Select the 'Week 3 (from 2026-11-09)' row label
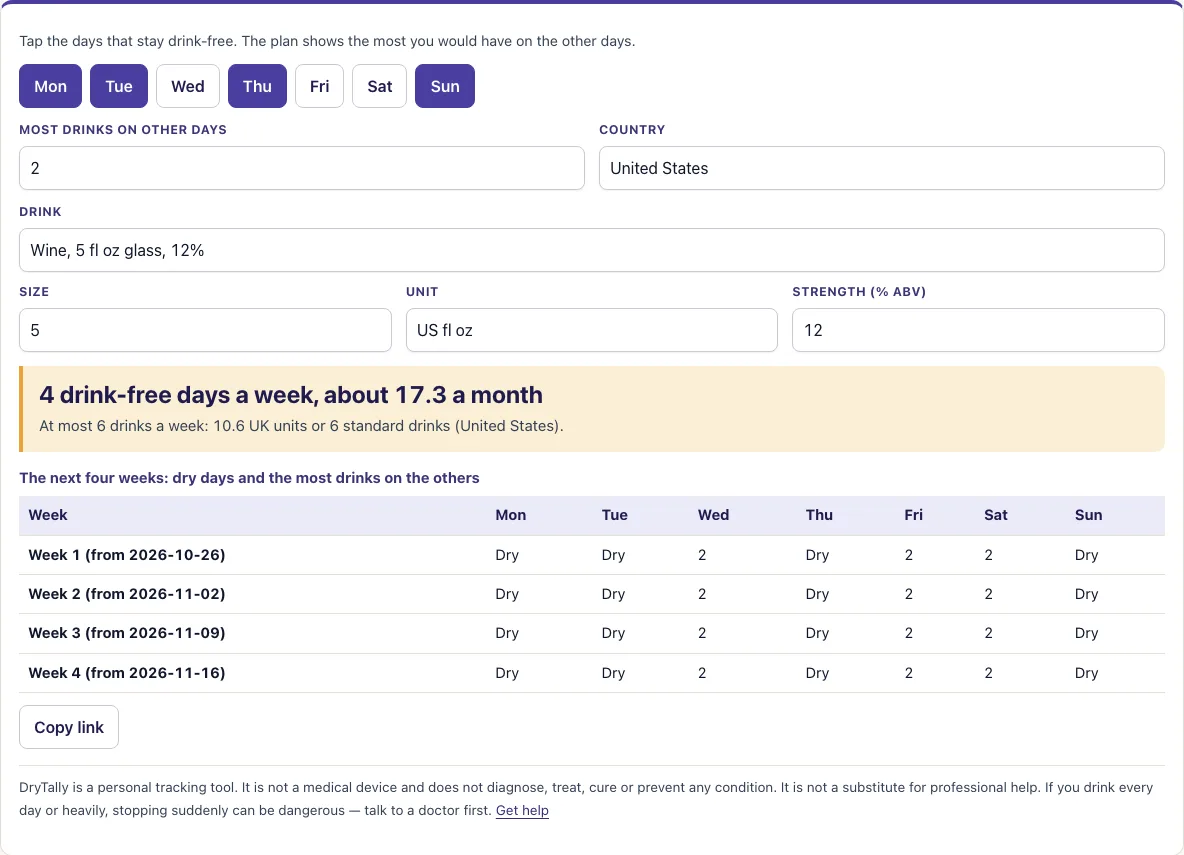The width and height of the screenshot is (1184, 855). tap(127, 633)
